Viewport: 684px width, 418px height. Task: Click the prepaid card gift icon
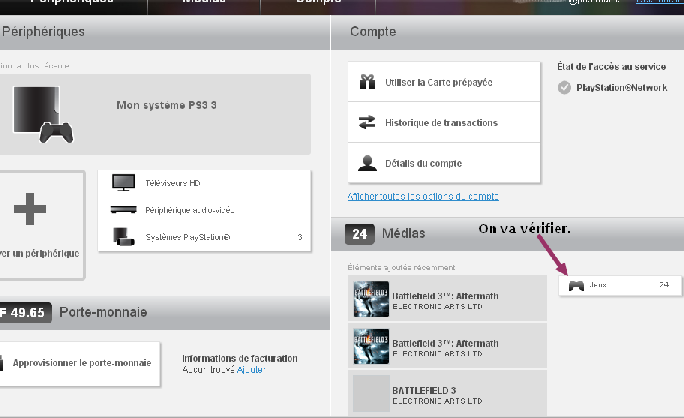367,82
